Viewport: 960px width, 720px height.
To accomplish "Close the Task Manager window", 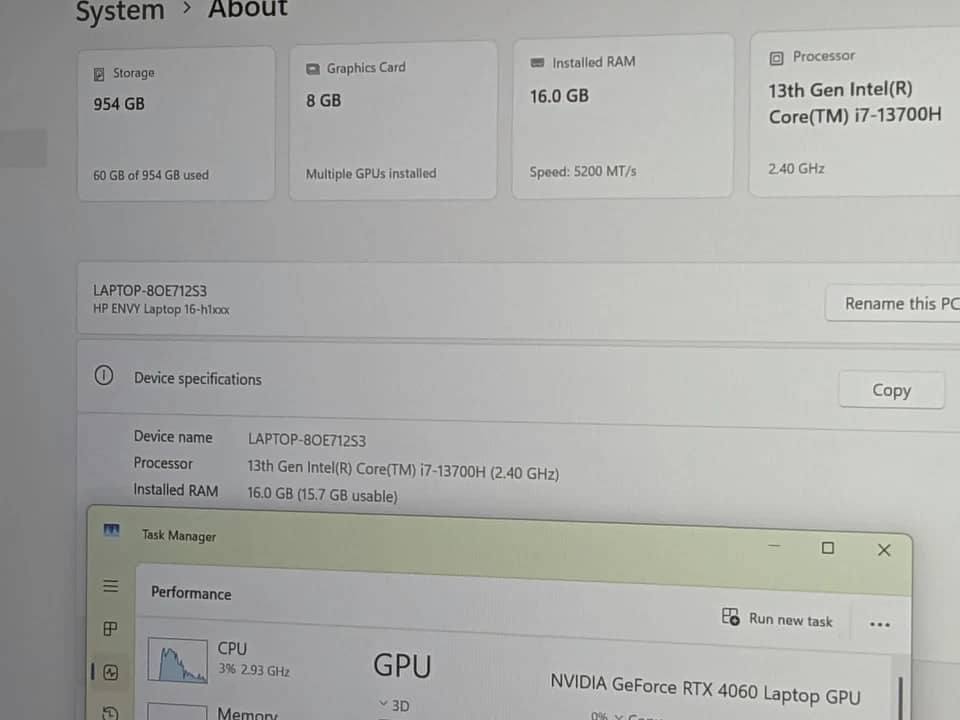I will tap(883, 550).
